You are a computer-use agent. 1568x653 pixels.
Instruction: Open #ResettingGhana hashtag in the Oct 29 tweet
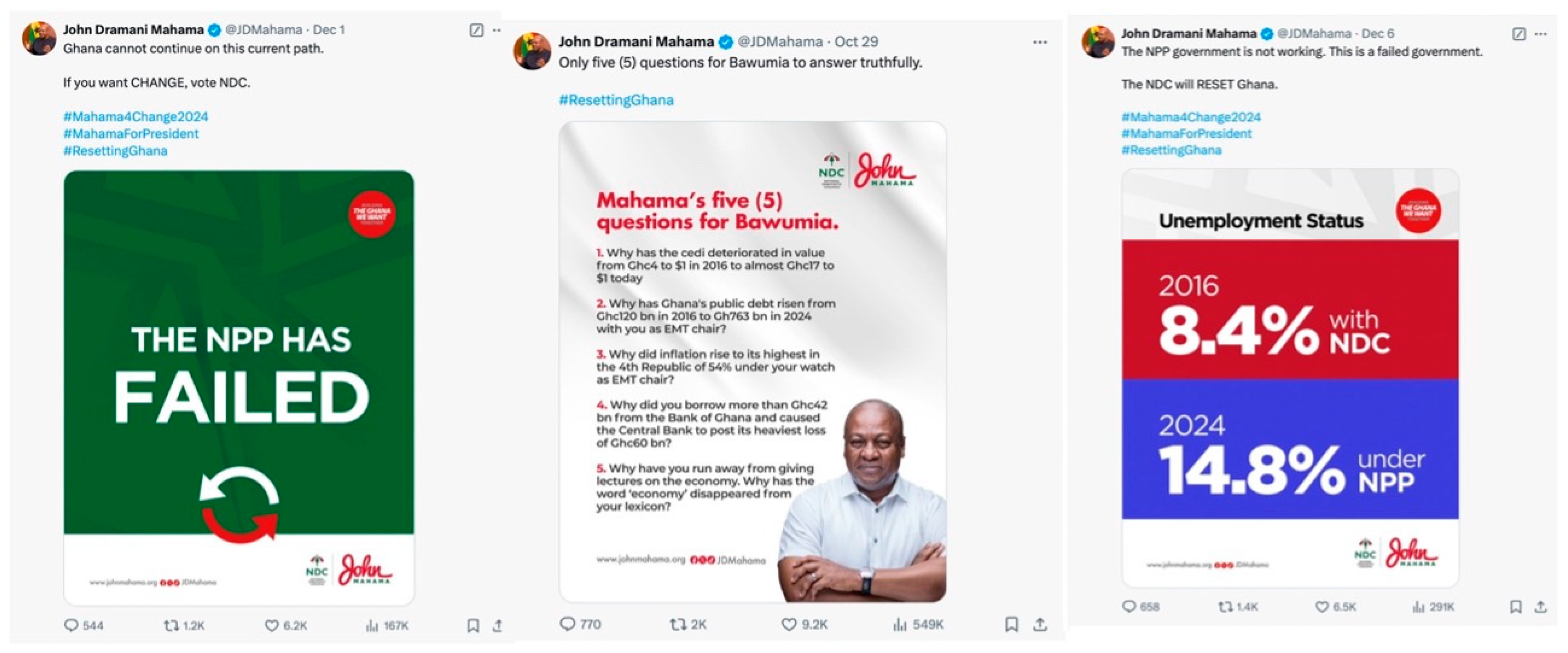616,100
